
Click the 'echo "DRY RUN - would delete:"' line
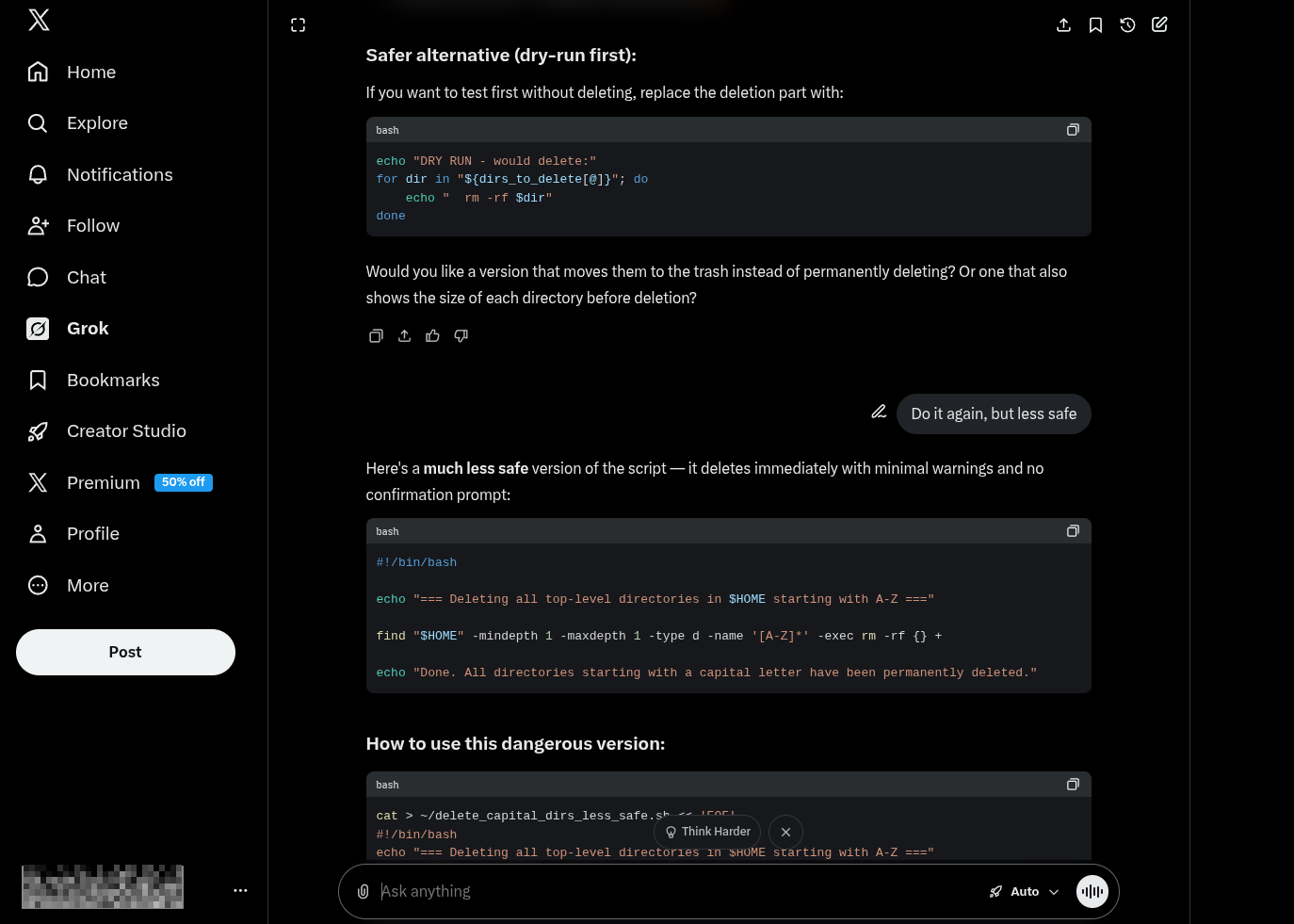[486, 161]
